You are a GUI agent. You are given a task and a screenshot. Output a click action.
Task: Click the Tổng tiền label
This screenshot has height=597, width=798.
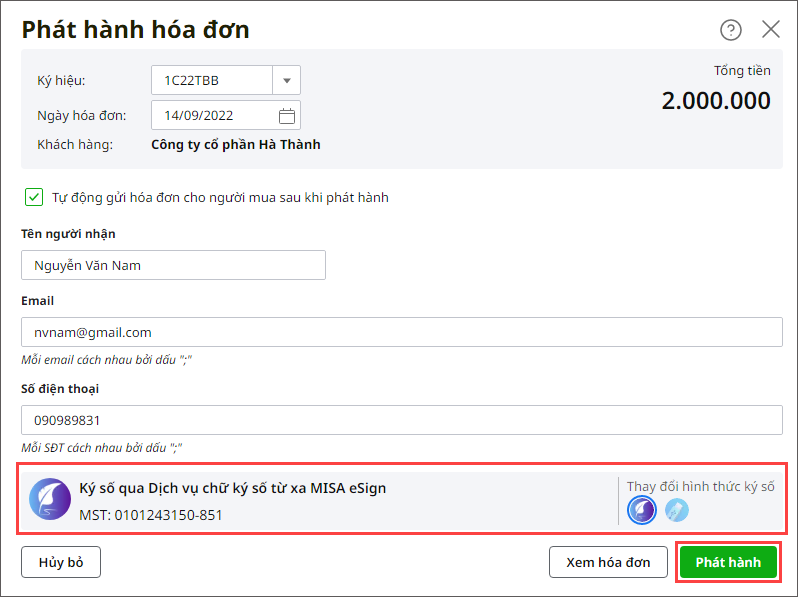[742, 71]
